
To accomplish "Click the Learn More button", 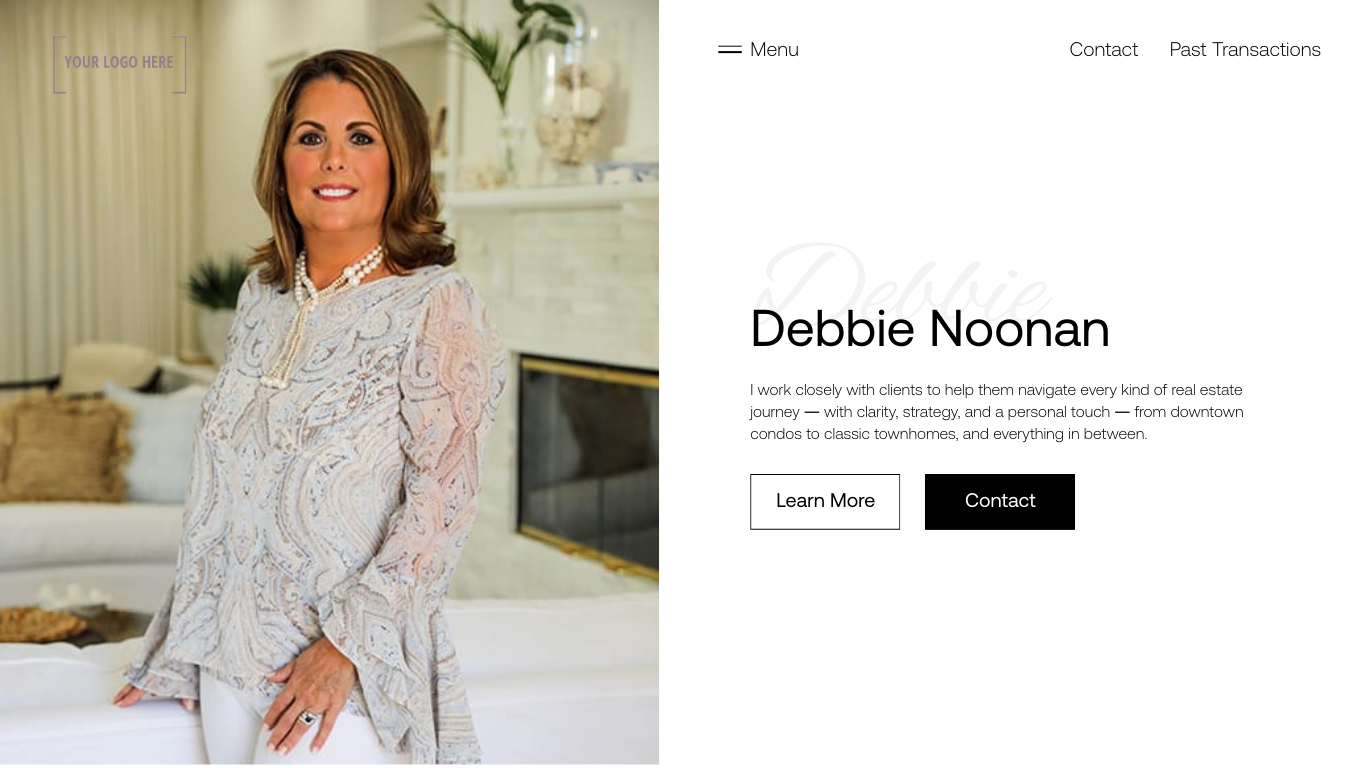I will coord(825,501).
